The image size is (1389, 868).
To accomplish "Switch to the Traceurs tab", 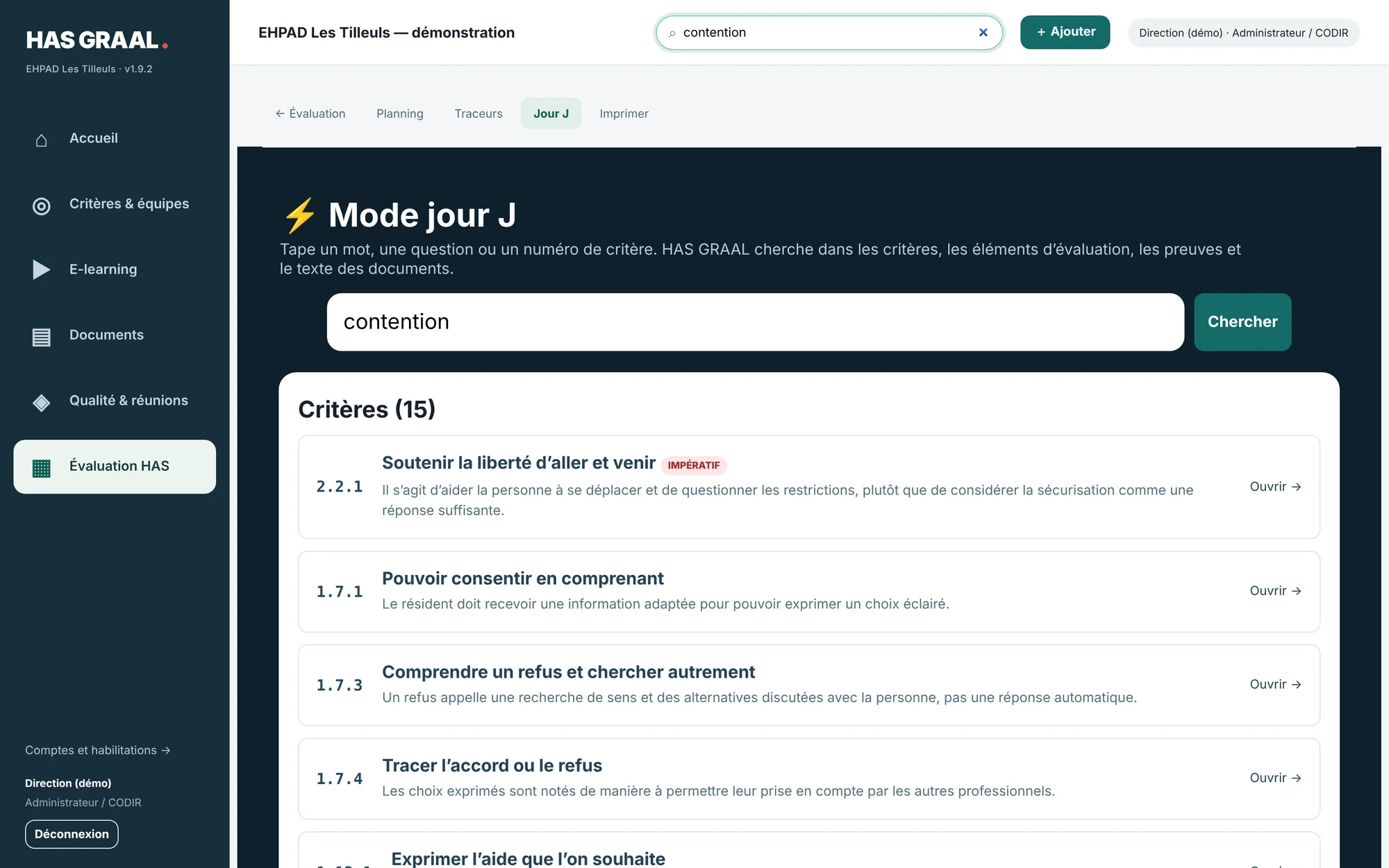I will click(x=479, y=114).
